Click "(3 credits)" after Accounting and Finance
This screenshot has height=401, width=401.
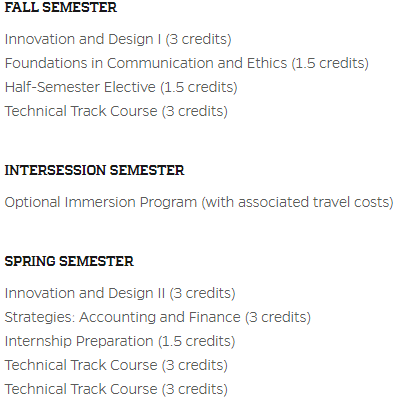tap(278, 317)
